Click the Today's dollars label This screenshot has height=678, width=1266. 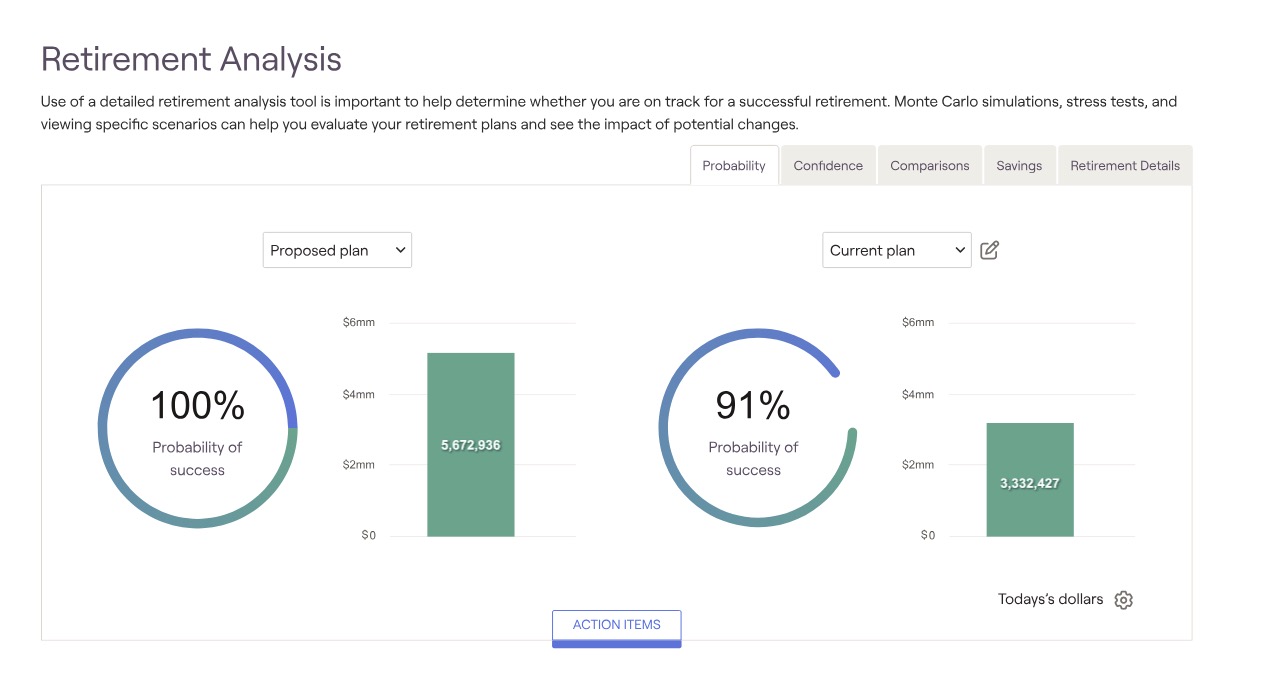1050,599
